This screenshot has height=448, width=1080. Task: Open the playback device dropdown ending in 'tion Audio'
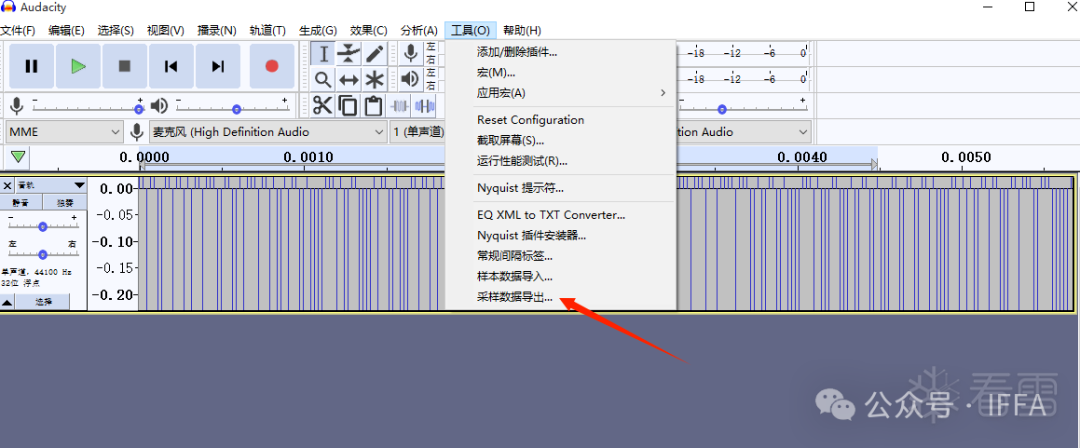pyautogui.click(x=744, y=132)
